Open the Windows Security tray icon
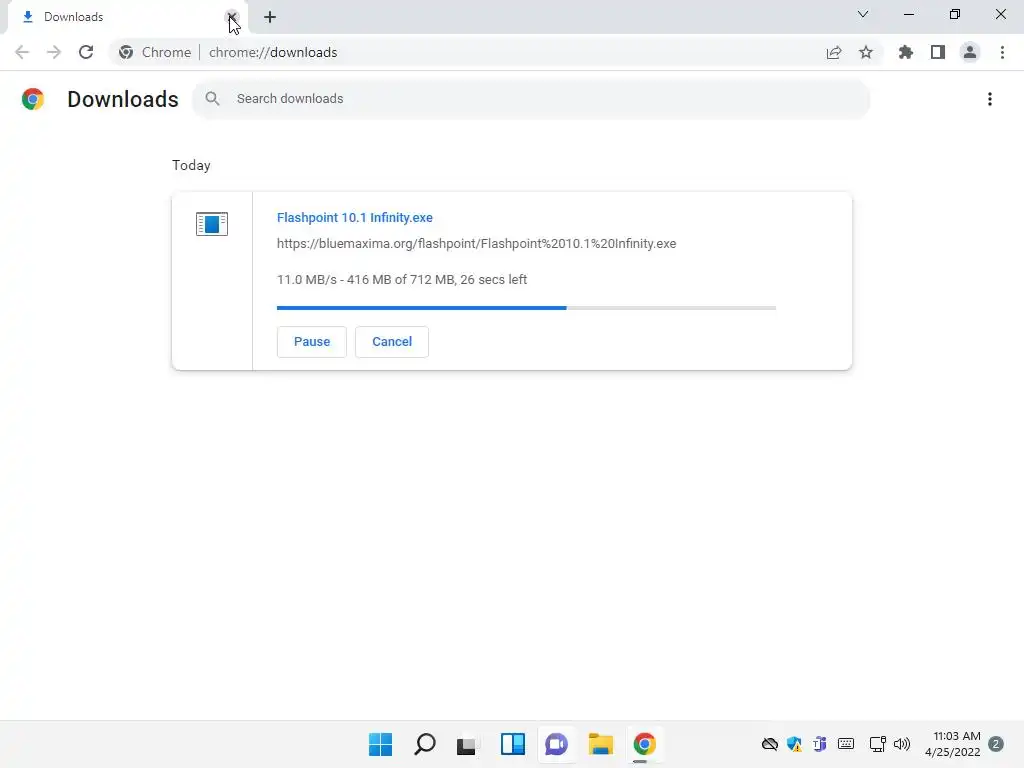Image resolution: width=1024 pixels, height=768 pixels. tap(794, 744)
